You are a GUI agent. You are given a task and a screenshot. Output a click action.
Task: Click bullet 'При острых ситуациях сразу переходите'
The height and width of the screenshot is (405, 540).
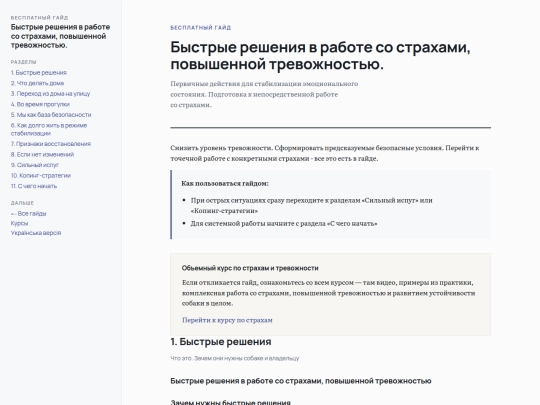coord(312,206)
